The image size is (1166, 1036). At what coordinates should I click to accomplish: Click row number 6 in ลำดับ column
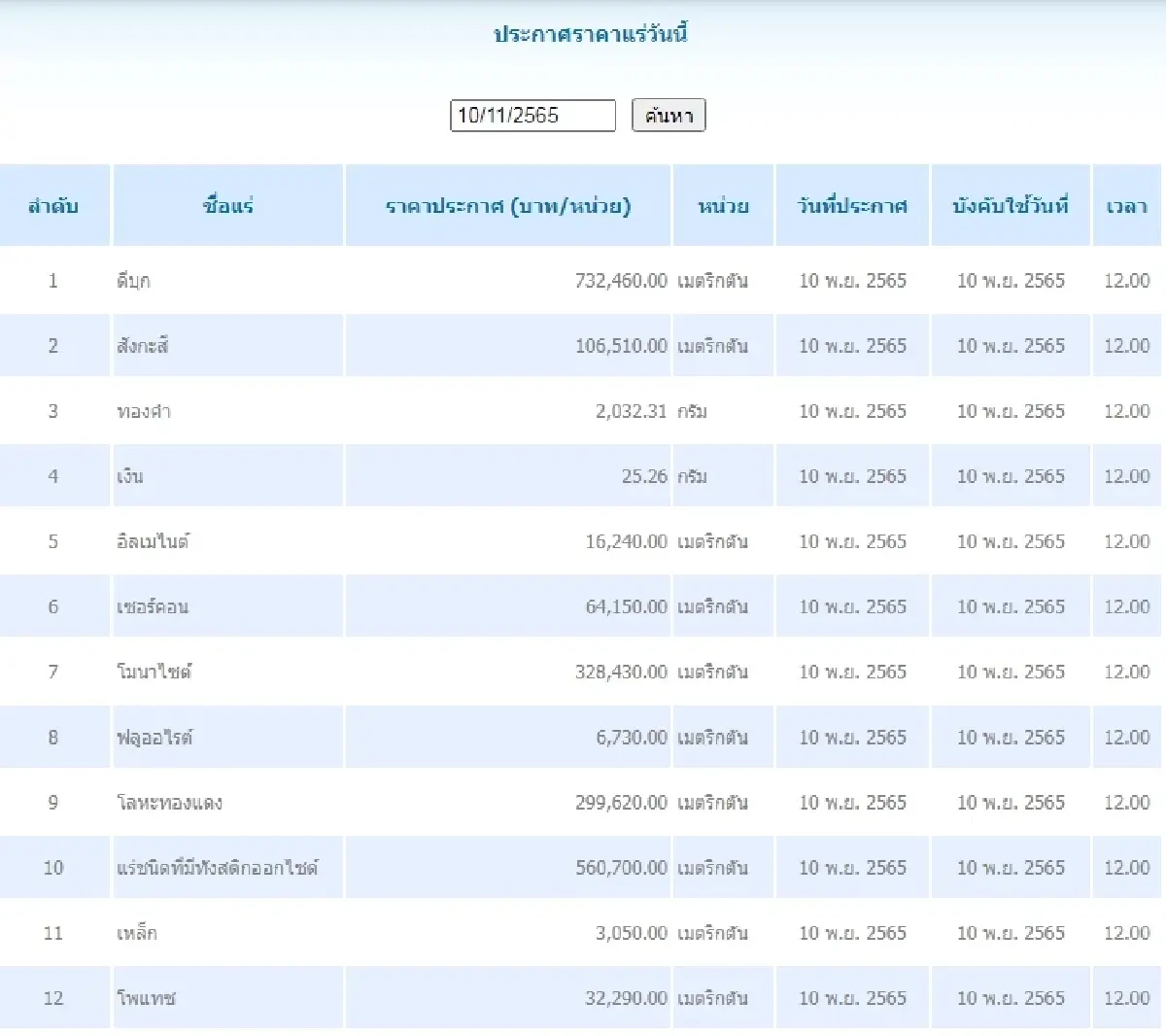[53, 606]
